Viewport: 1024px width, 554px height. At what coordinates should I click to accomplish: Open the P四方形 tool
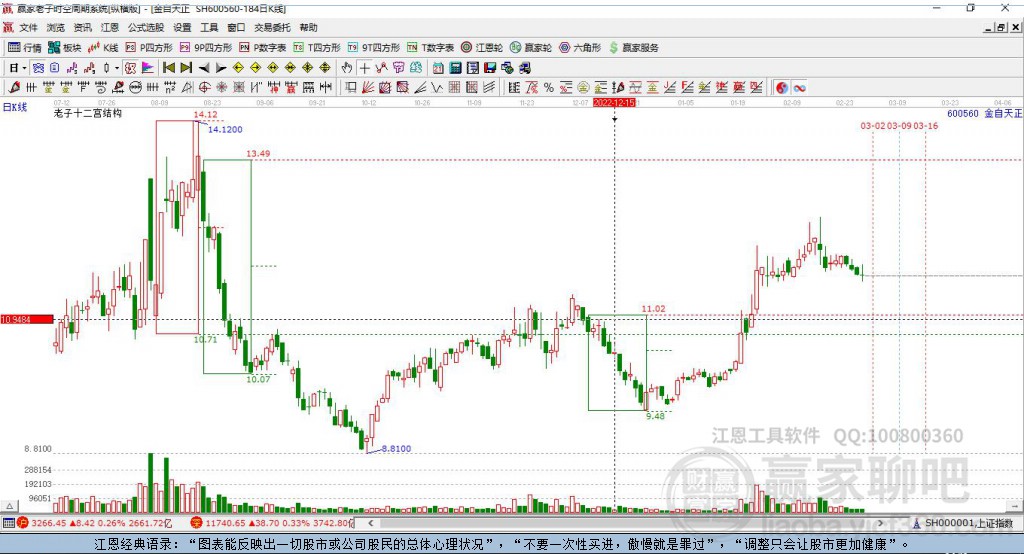[149, 48]
